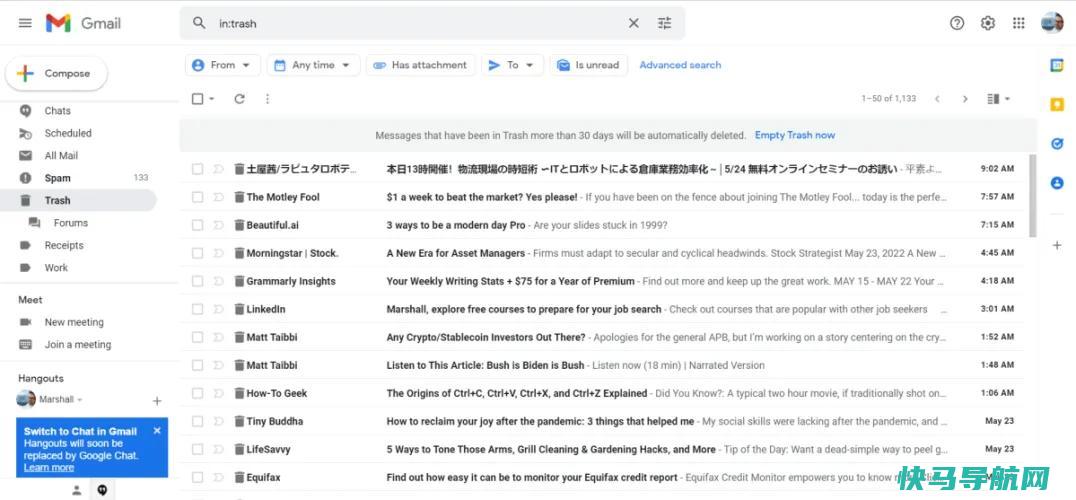Mark The Motley Fool message as important
This screenshot has height=500, width=1076.
pyautogui.click(x=218, y=197)
